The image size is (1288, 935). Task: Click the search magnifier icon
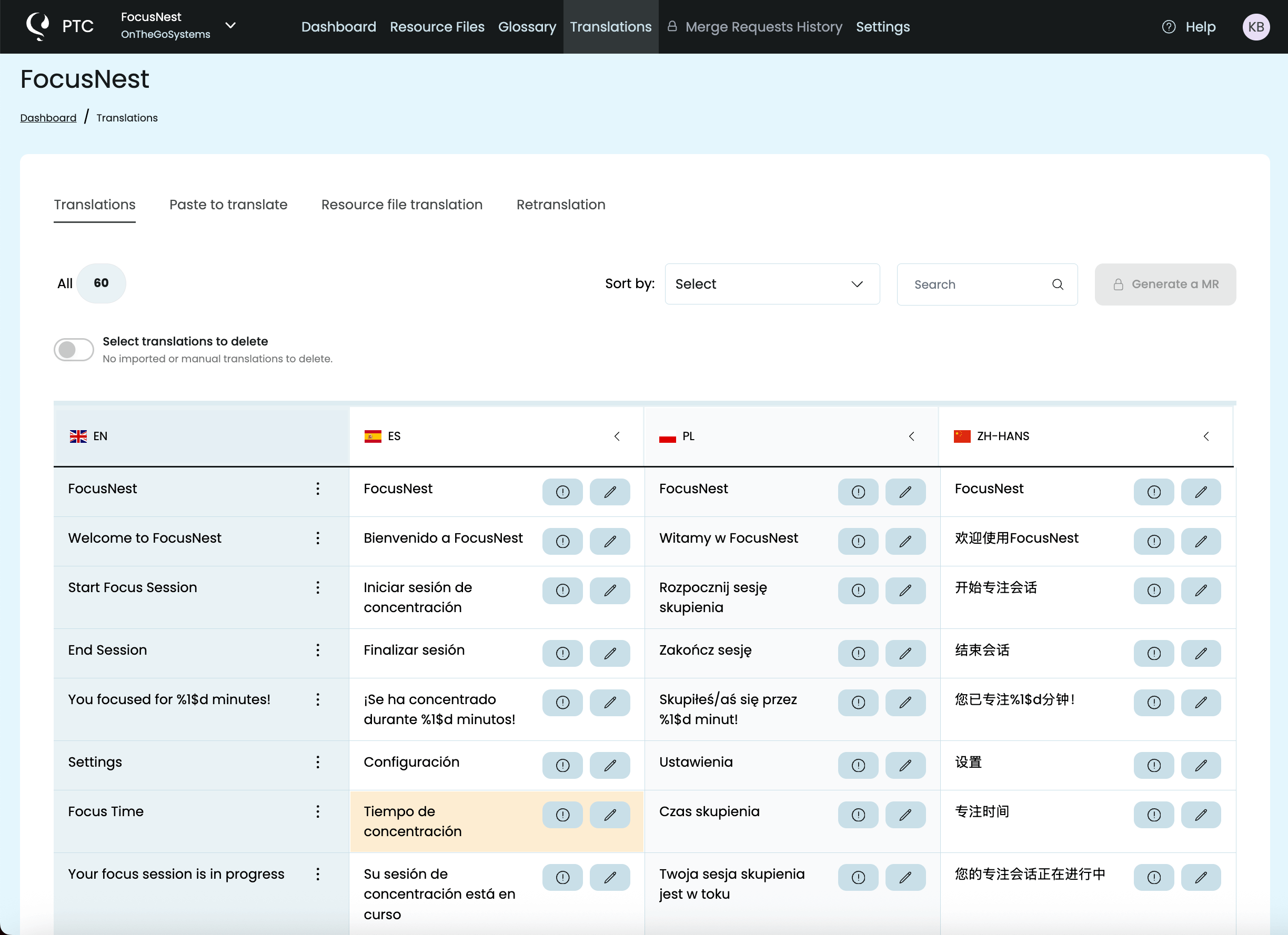[x=1058, y=284]
